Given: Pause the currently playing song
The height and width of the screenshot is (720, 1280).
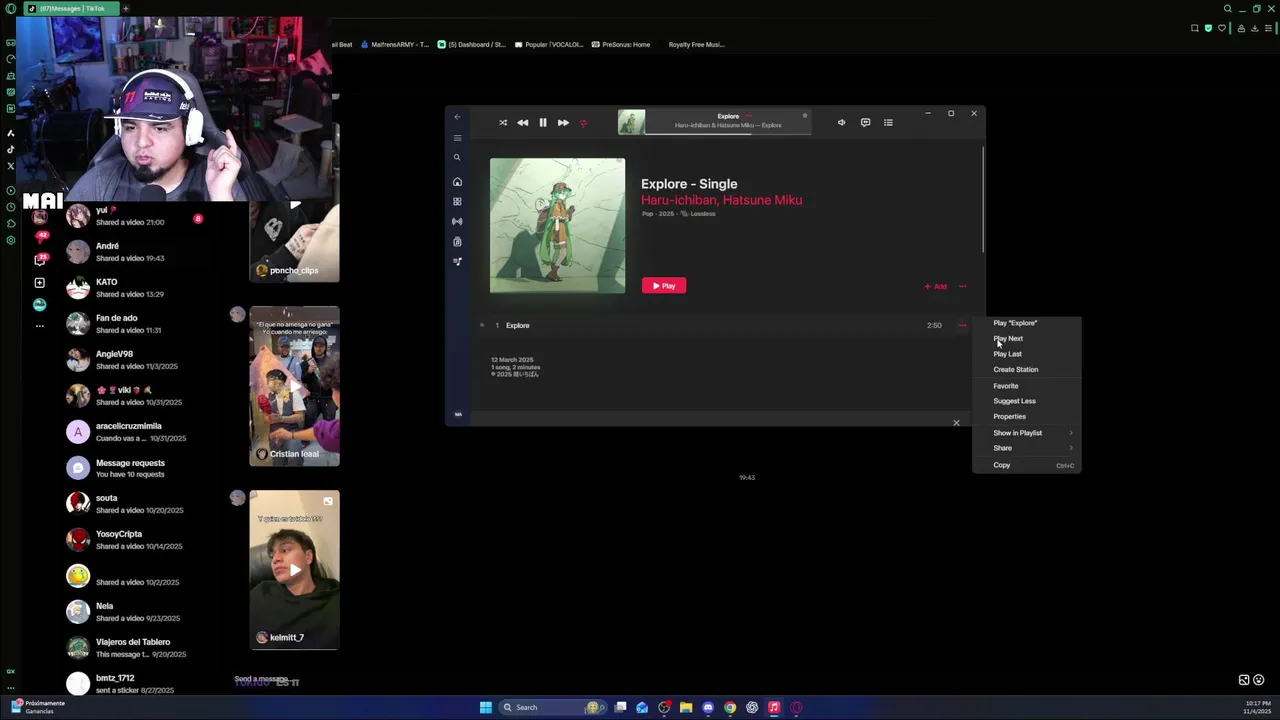Looking at the screenshot, I should 543,123.
